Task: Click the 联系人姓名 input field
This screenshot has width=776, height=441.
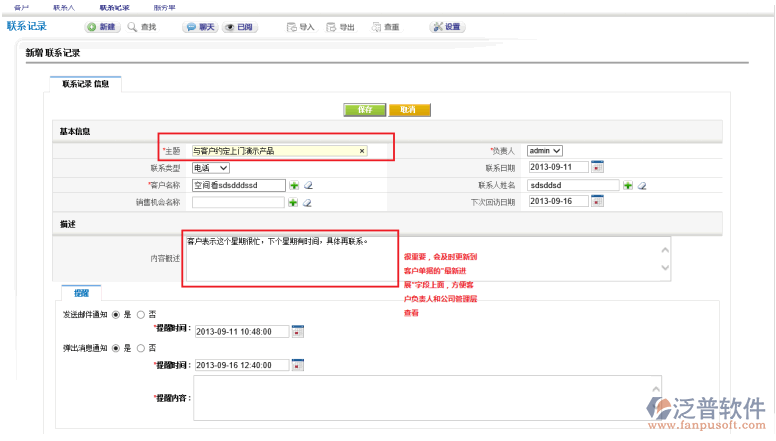Action: pyautogui.click(x=573, y=185)
